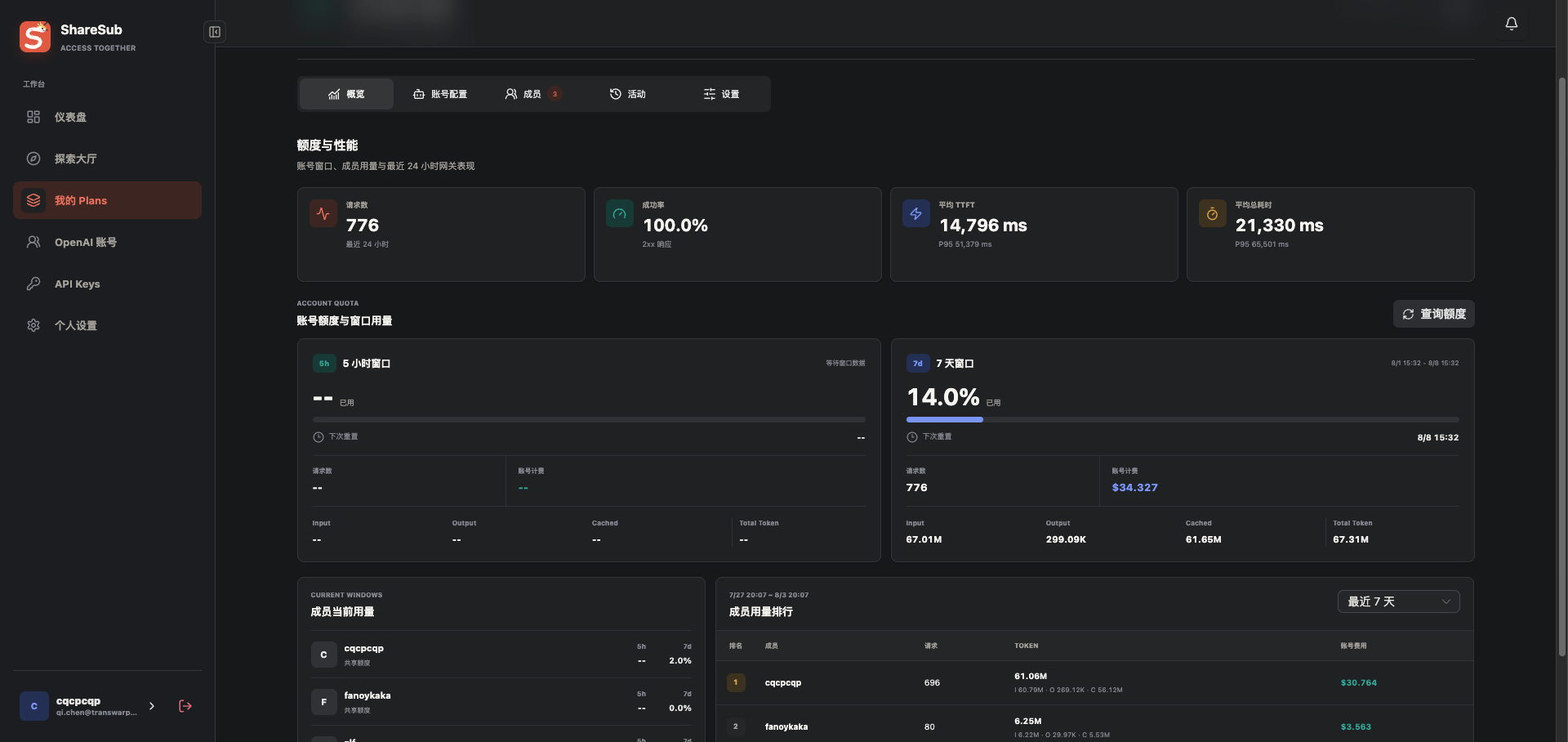1568x742 pixels.
Task: Click the ShareSub logo icon
Action: click(x=35, y=37)
